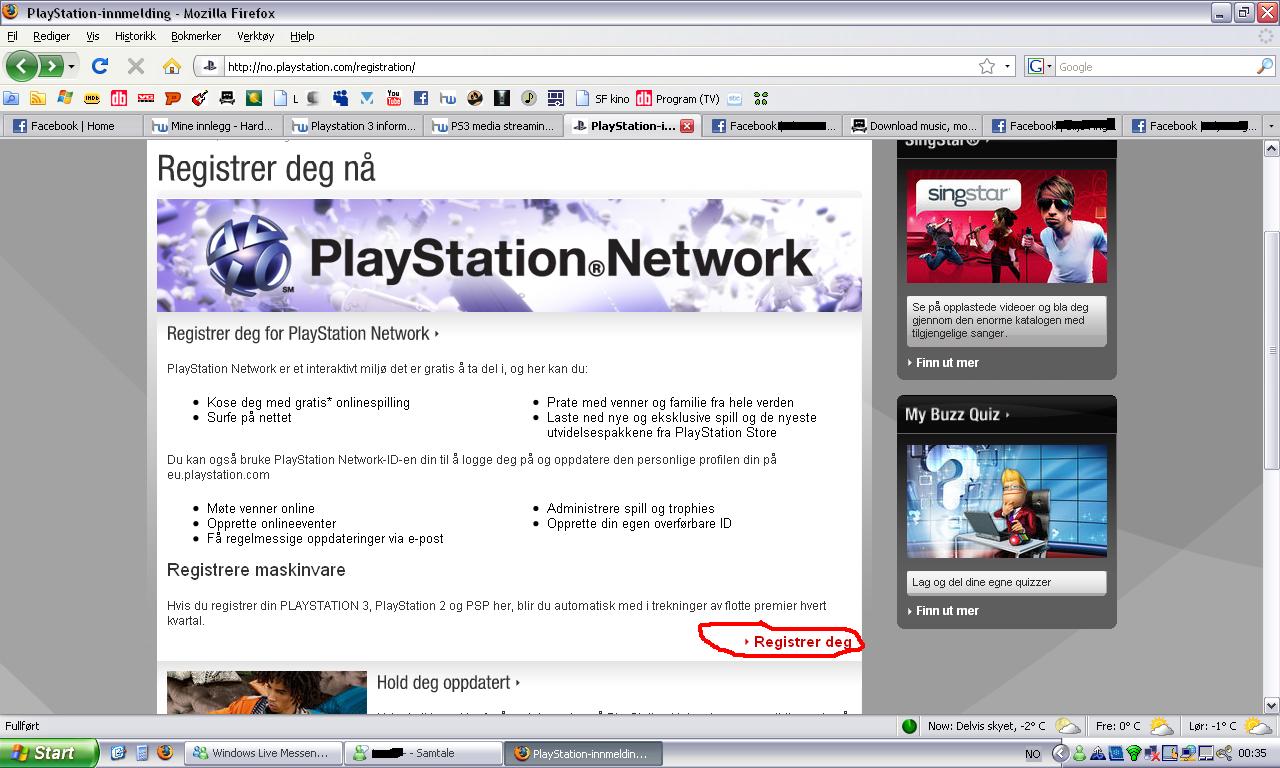The height and width of the screenshot is (768, 1280).
Task: Expand hidden system tray icons arrow
Action: 1060,753
